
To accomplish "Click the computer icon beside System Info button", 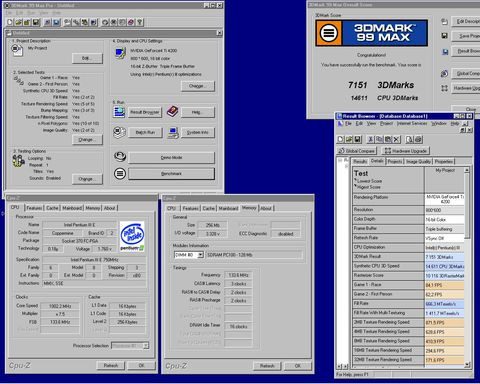I will point(173,133).
